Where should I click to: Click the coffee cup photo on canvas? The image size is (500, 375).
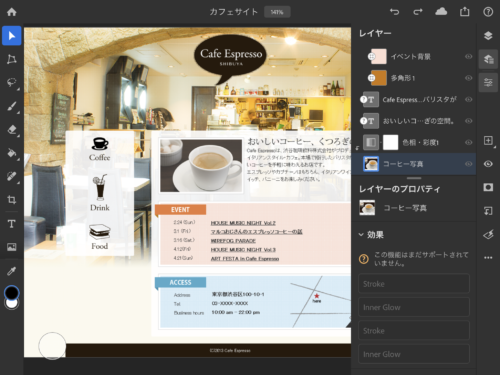pos(201,165)
